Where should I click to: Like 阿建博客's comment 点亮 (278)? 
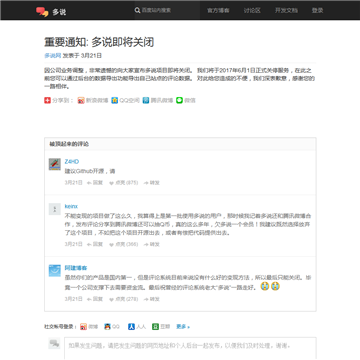coord(124,299)
